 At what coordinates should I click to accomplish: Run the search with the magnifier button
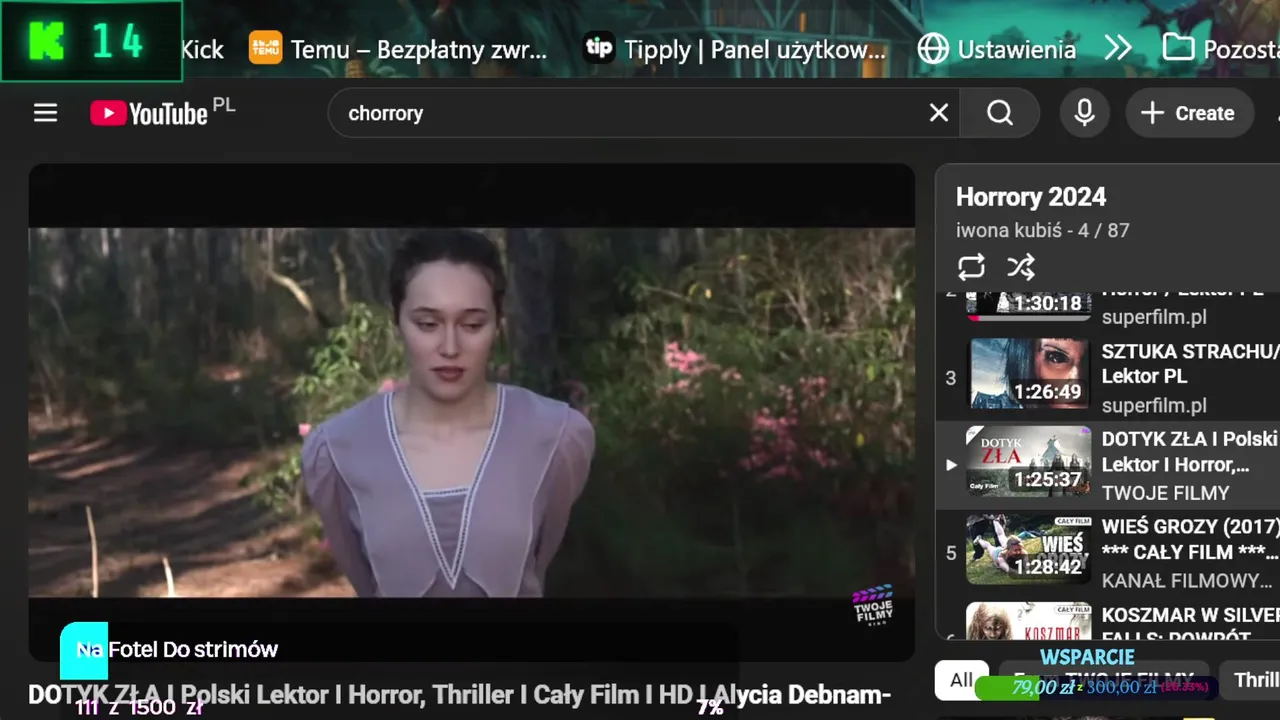pos(1000,113)
